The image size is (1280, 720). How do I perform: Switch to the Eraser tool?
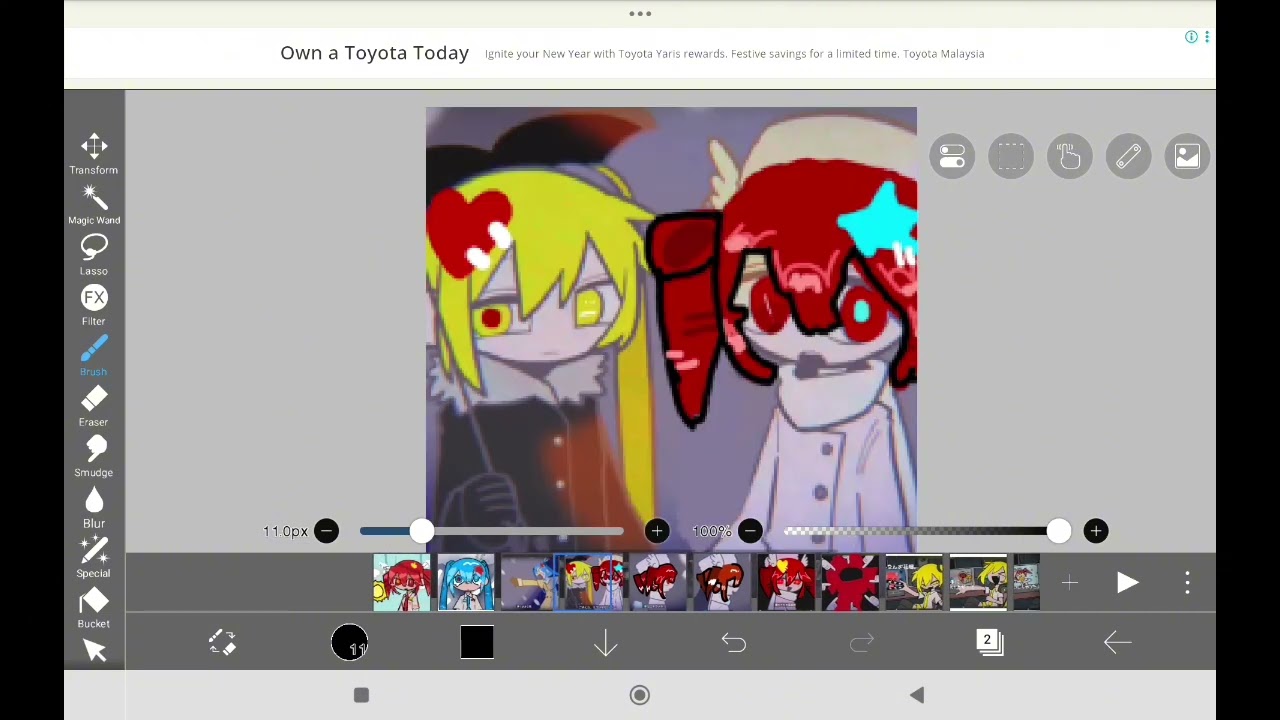94,406
